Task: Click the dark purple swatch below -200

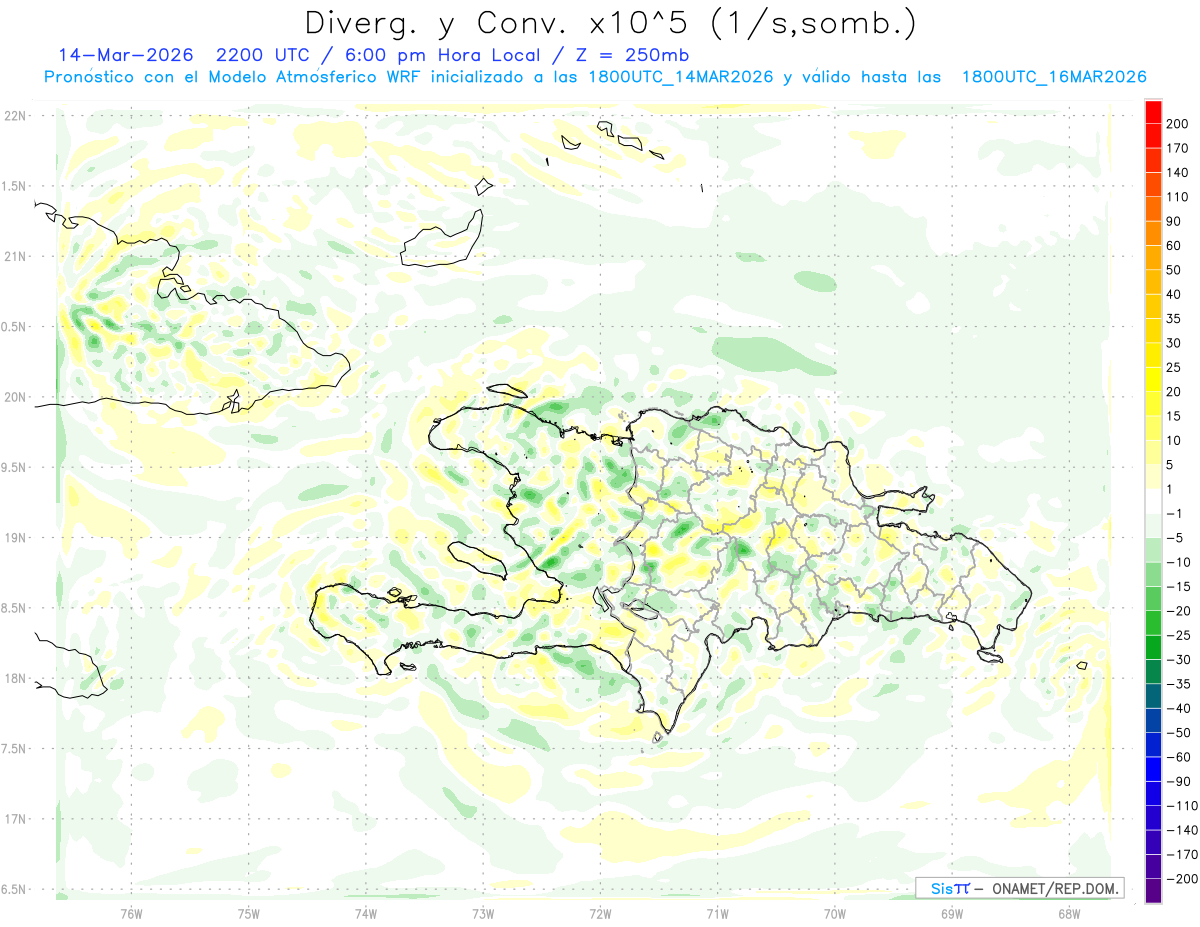Action: 1153,890
